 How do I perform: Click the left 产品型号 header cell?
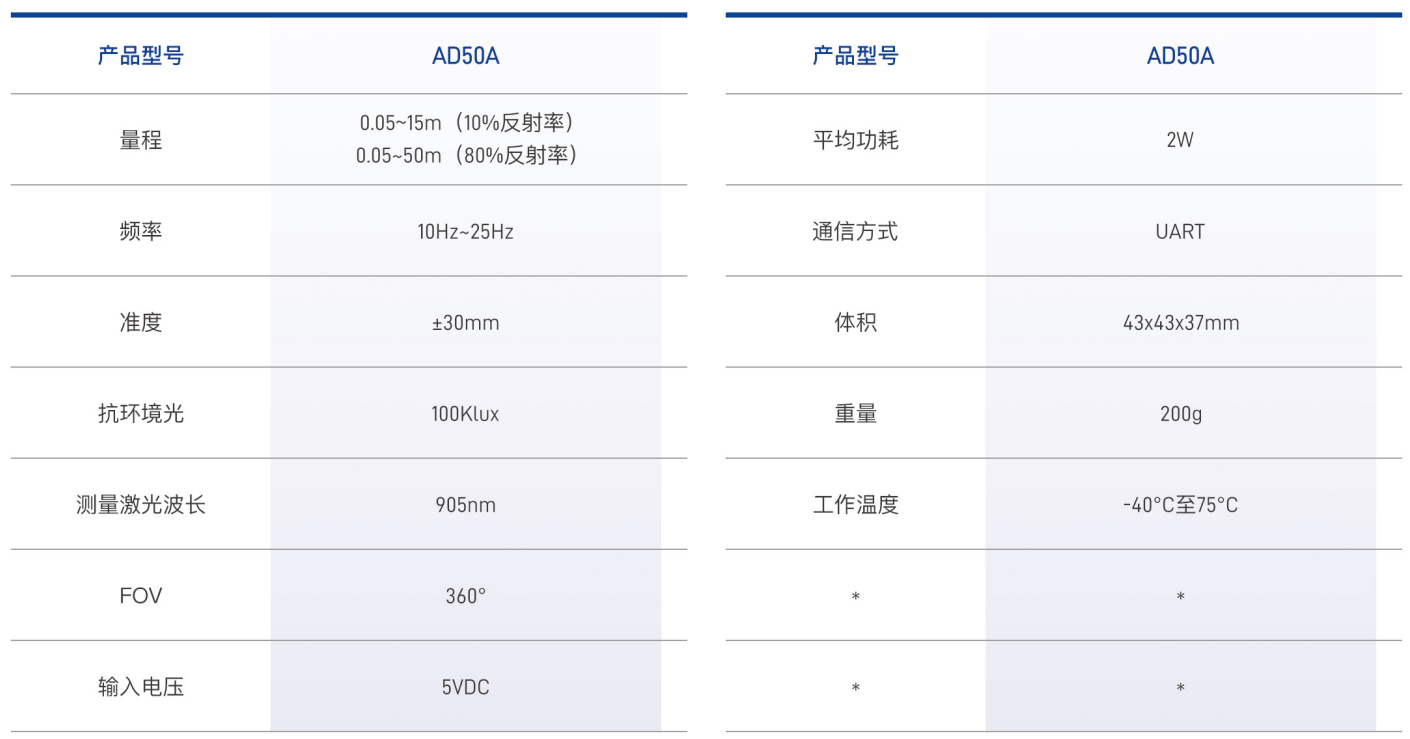[140, 56]
